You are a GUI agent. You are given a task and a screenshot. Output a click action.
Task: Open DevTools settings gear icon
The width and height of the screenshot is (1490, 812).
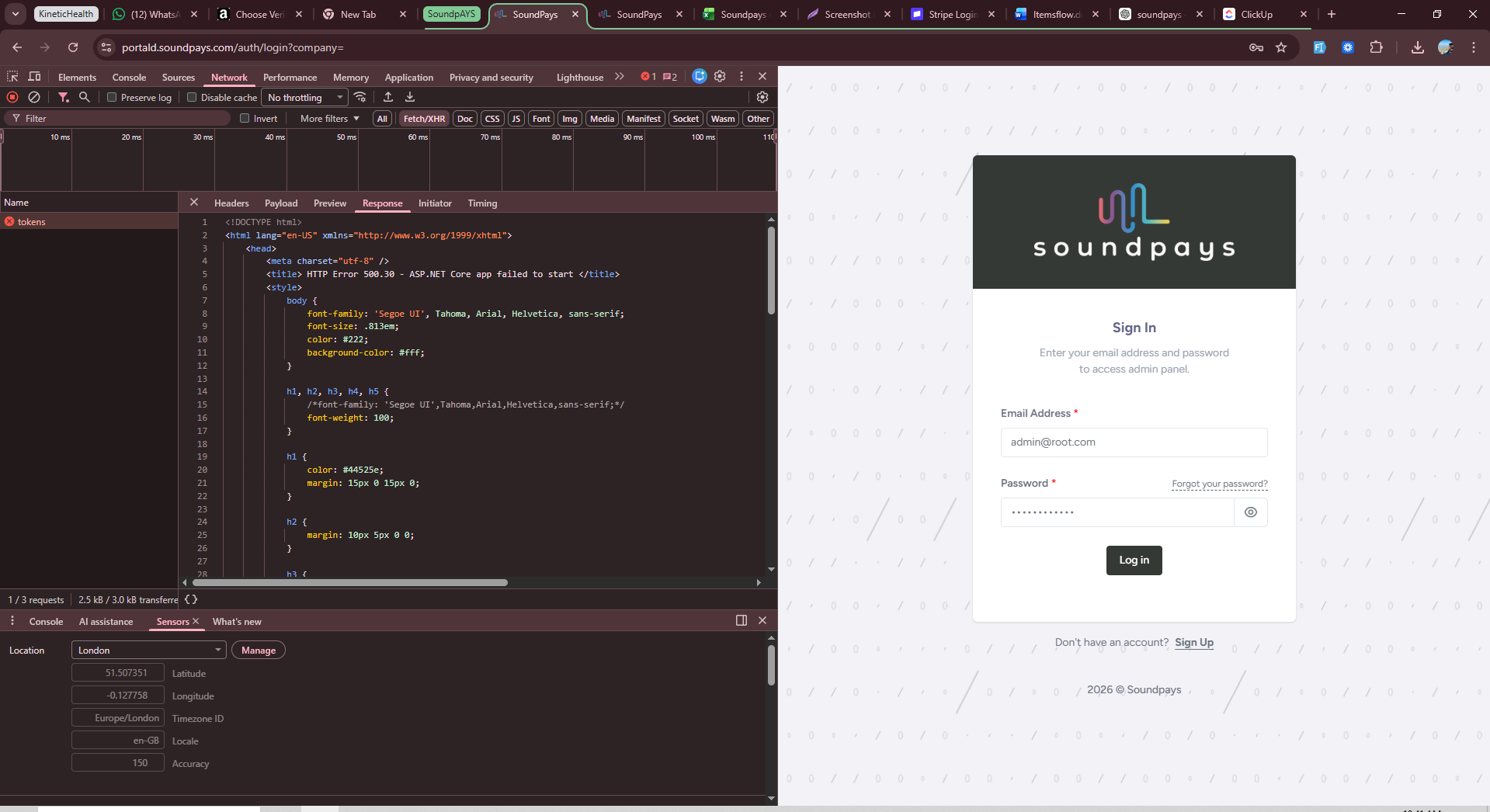click(x=720, y=76)
